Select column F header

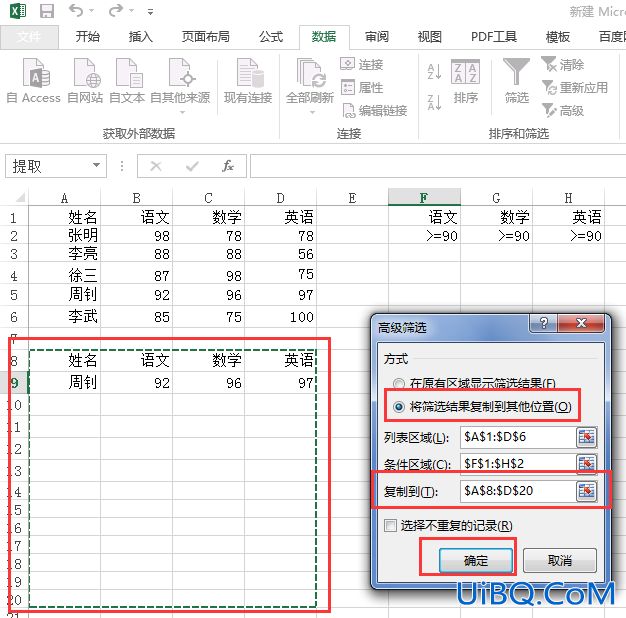[424, 197]
